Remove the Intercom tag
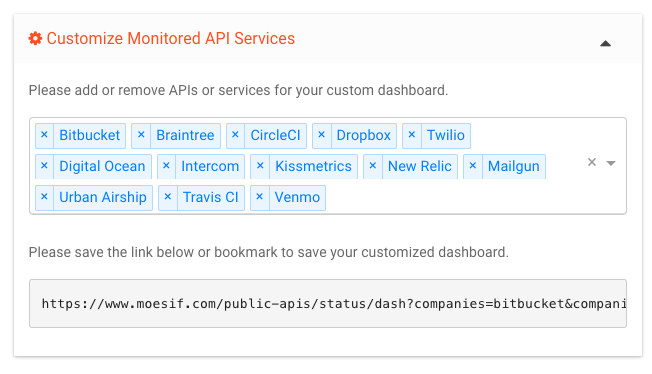Viewport: 652px width, 374px height. pos(166,166)
